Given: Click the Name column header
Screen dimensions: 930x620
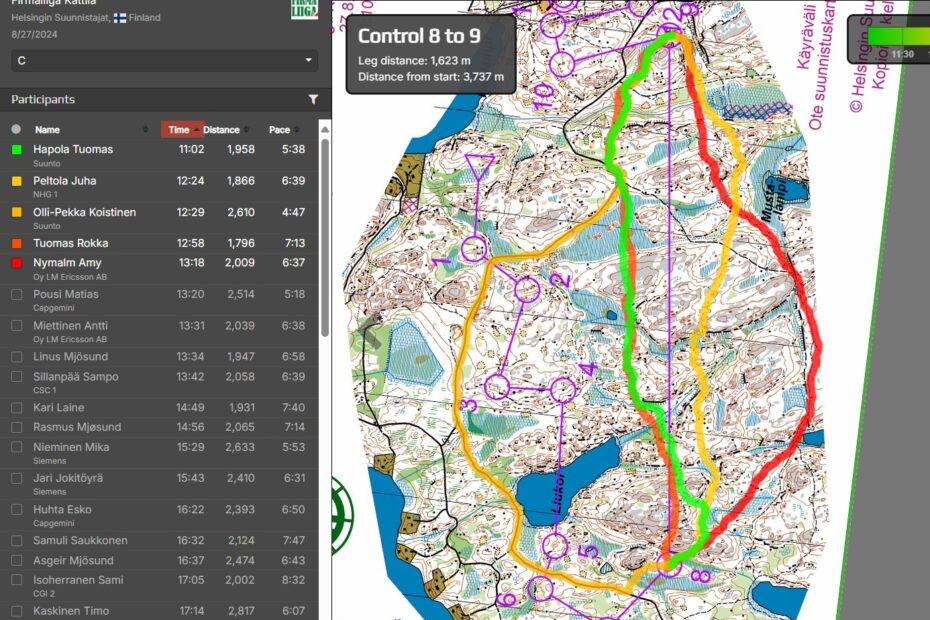Looking at the screenshot, I should (x=47, y=130).
